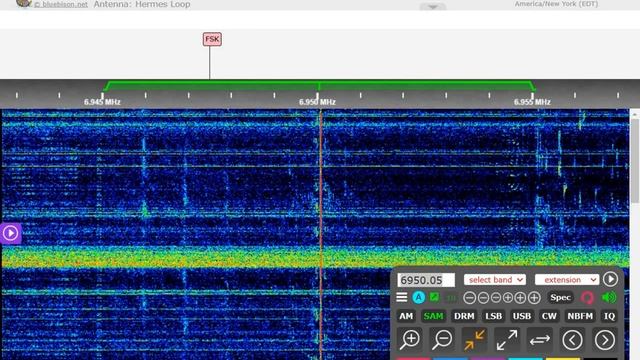This screenshot has height=360, width=640.
Task: Click the largest minus frequency step button
Action: (x=469, y=298)
